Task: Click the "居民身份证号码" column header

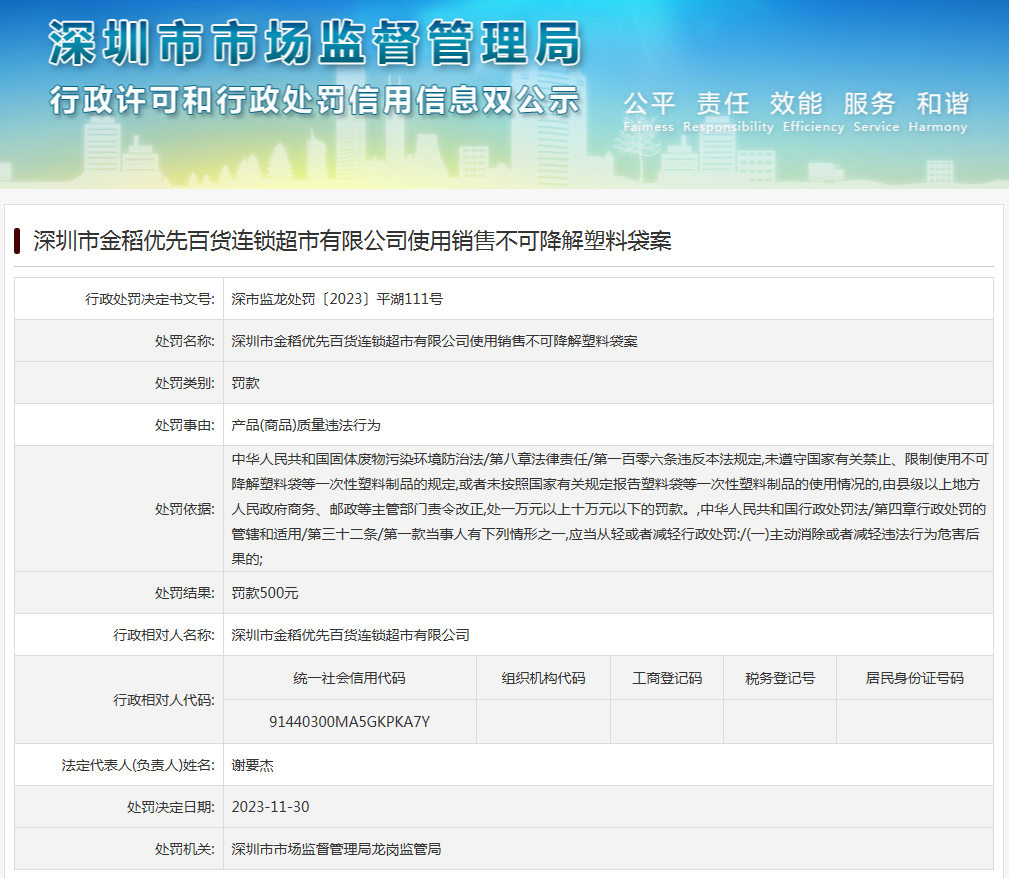Action: click(915, 678)
